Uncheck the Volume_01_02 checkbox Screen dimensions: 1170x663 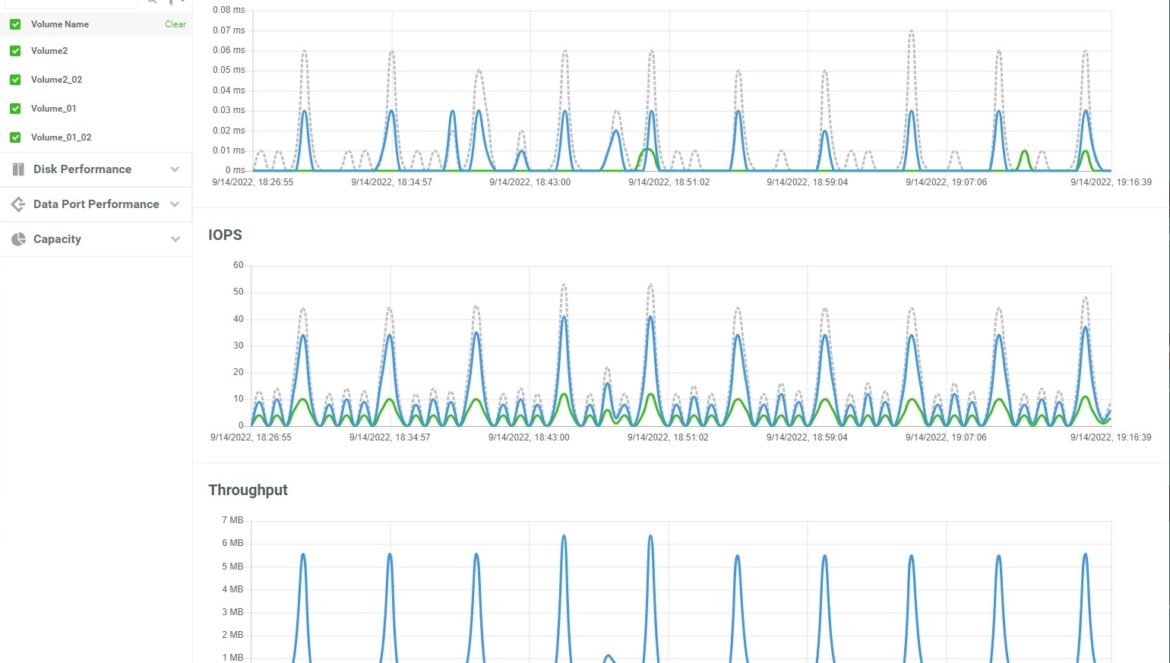(x=15, y=137)
